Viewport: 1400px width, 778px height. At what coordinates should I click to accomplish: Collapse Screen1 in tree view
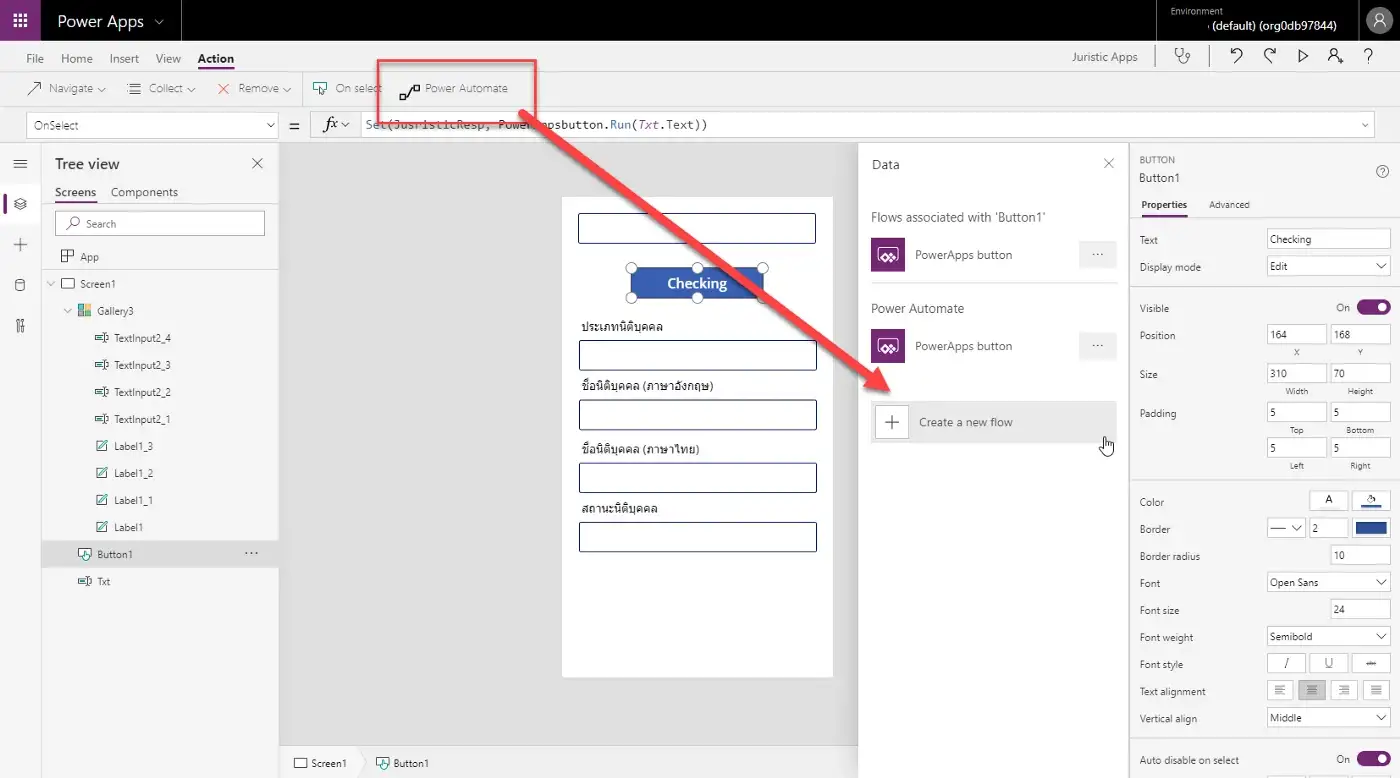[50, 284]
